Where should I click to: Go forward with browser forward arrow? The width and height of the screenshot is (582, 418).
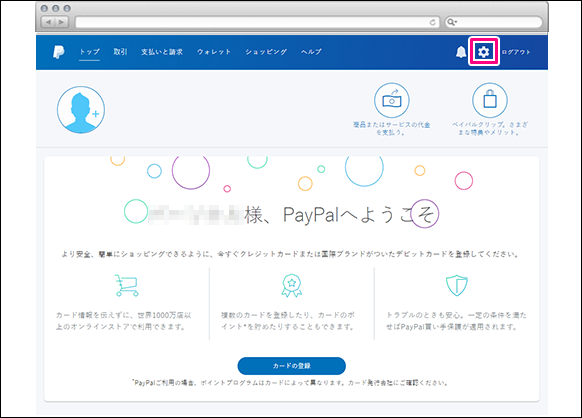point(61,22)
